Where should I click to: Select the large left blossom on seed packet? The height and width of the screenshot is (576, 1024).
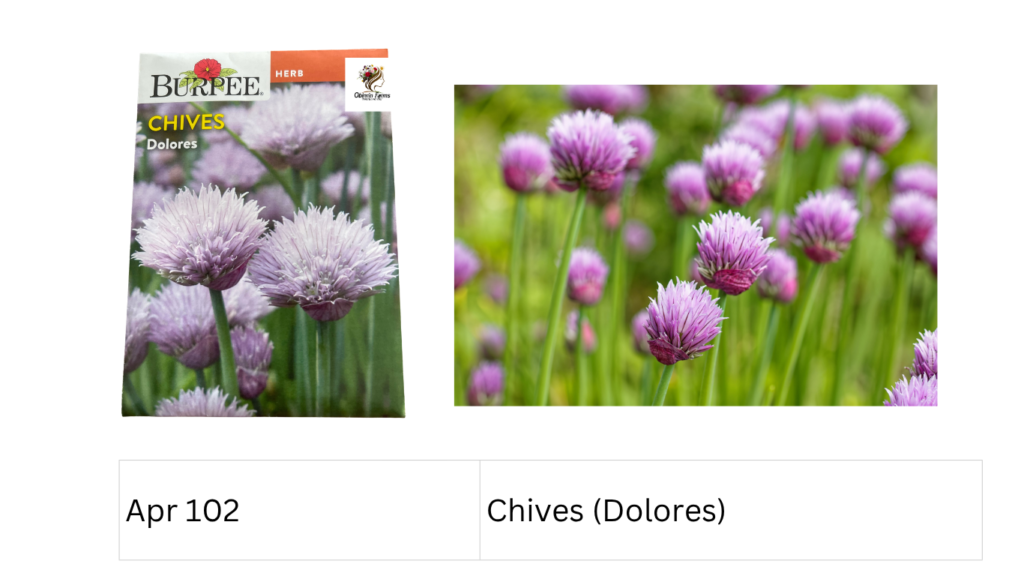200,237
